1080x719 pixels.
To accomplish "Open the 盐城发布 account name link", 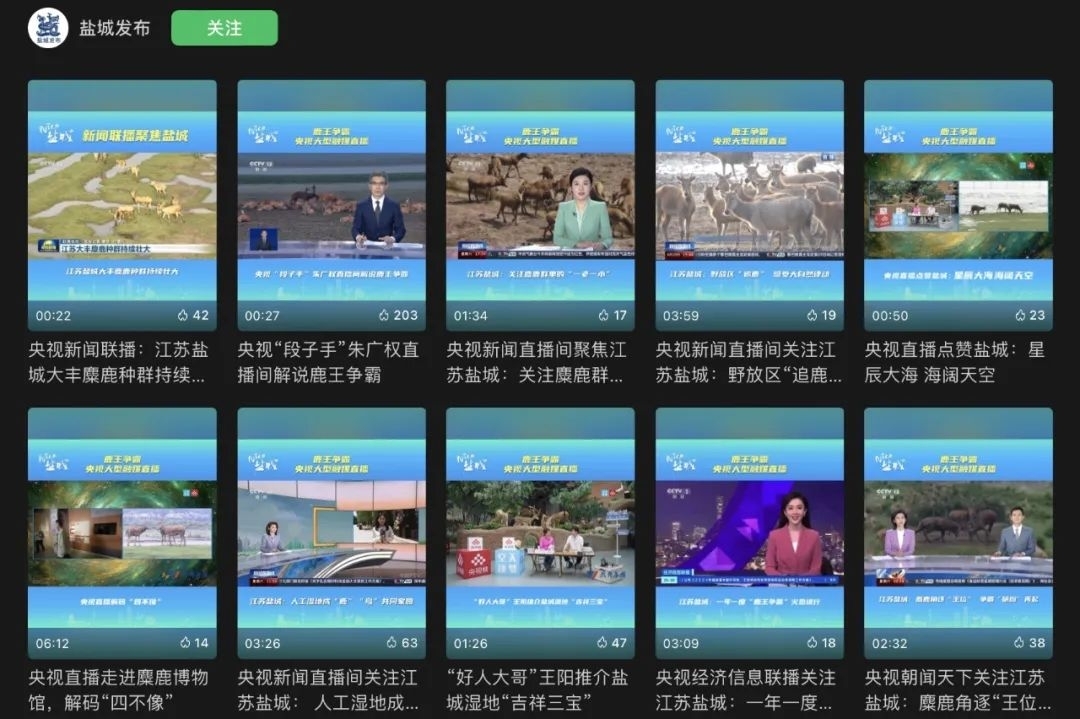I will [x=114, y=28].
